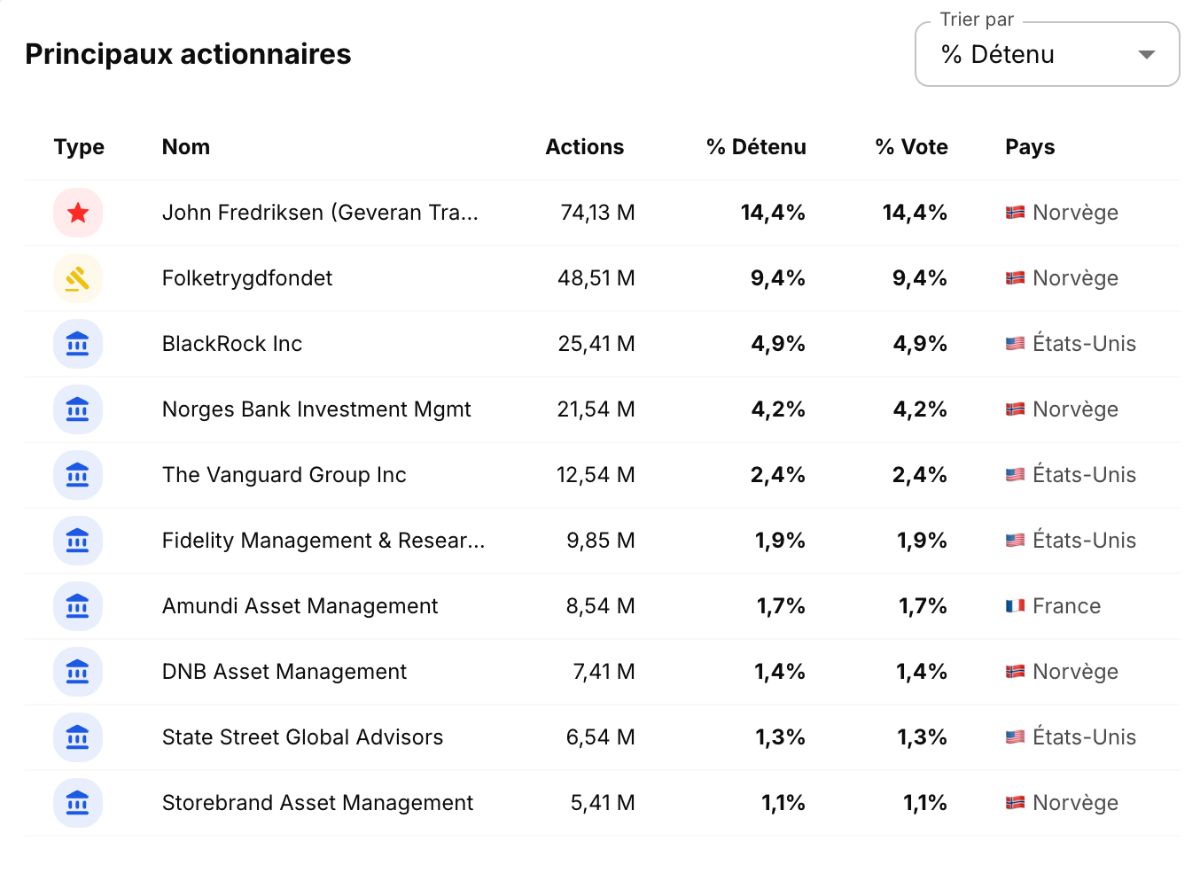Click the institution icon next to Amundi Asset Management

[x=78, y=606]
